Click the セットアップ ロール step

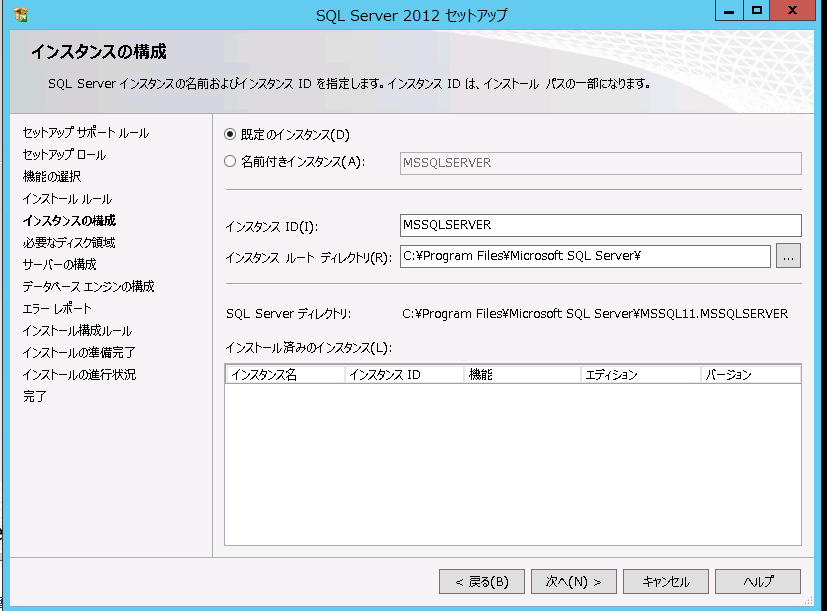tap(64, 155)
